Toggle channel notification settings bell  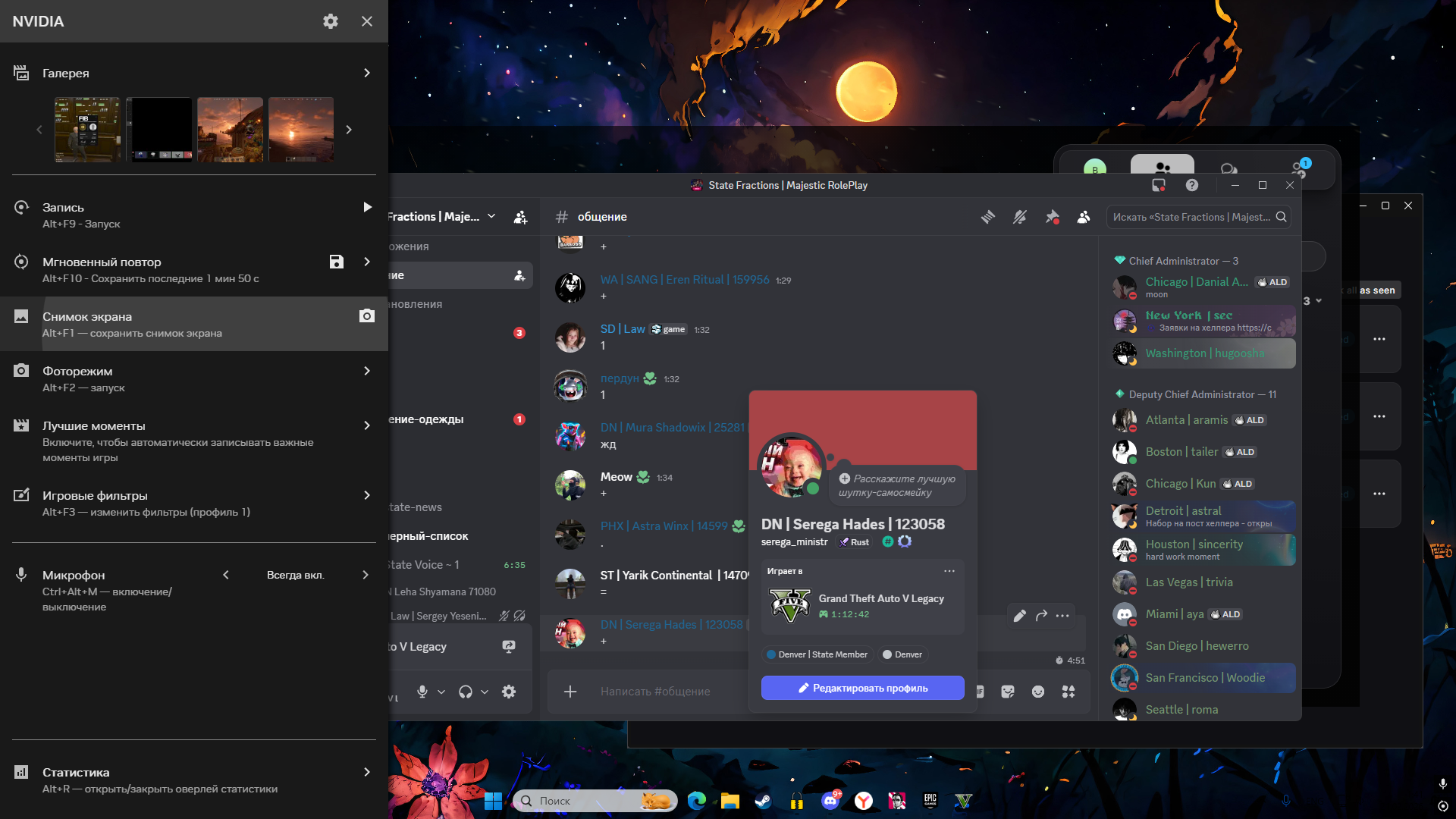pyautogui.click(x=1020, y=217)
